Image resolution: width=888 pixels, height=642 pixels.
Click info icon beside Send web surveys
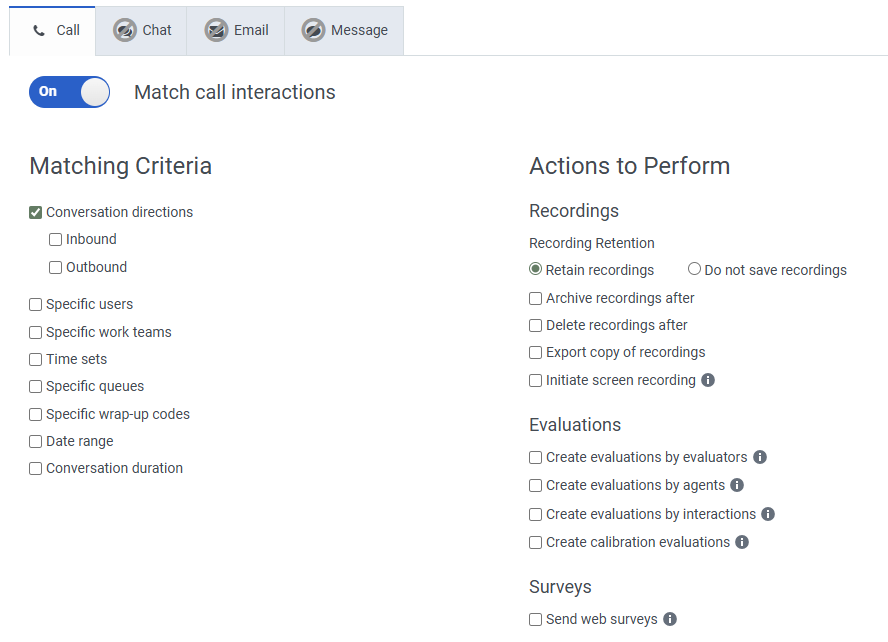pos(670,619)
